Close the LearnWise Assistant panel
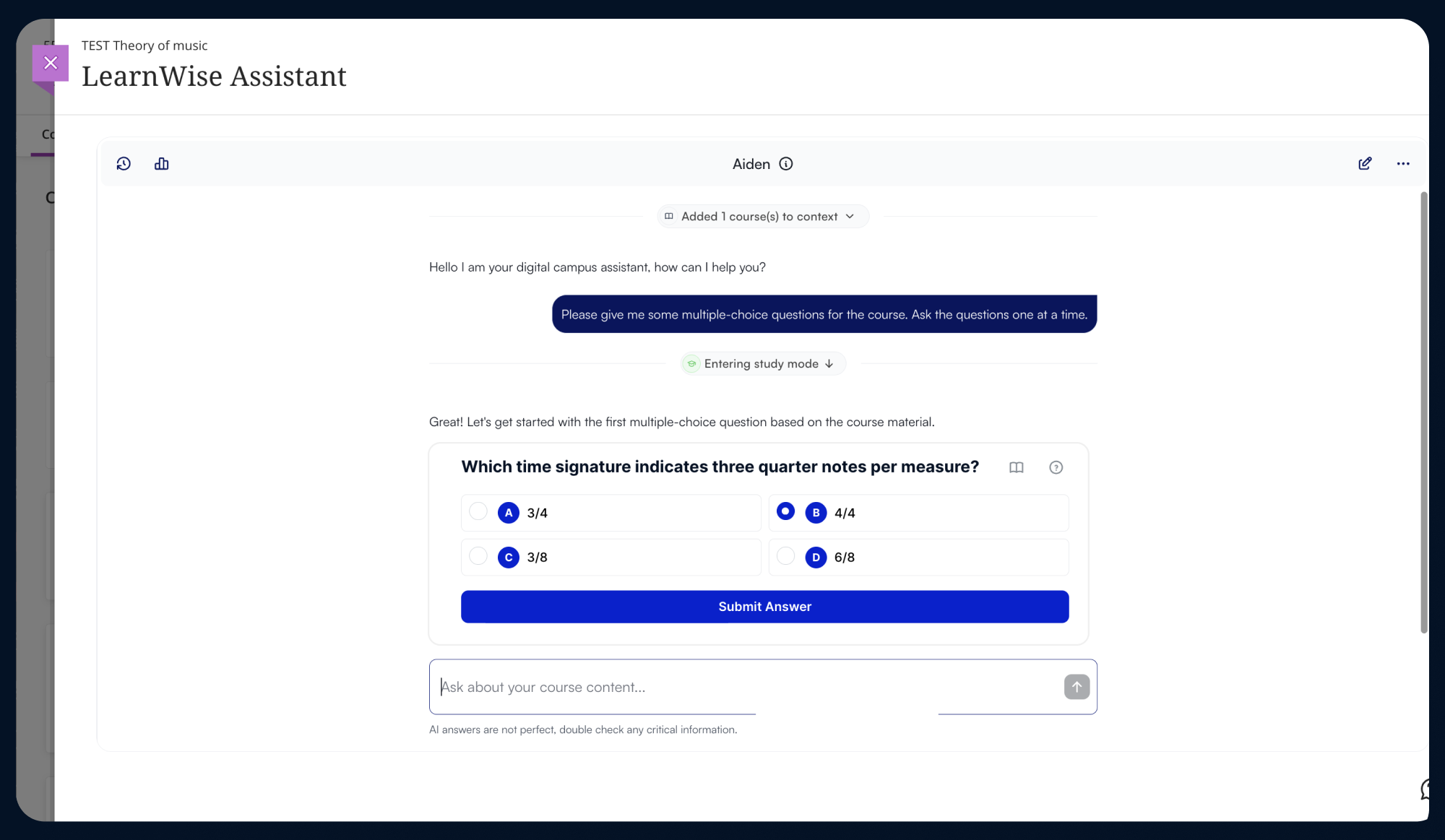Screen dimensions: 1445x840 click(x=51, y=63)
